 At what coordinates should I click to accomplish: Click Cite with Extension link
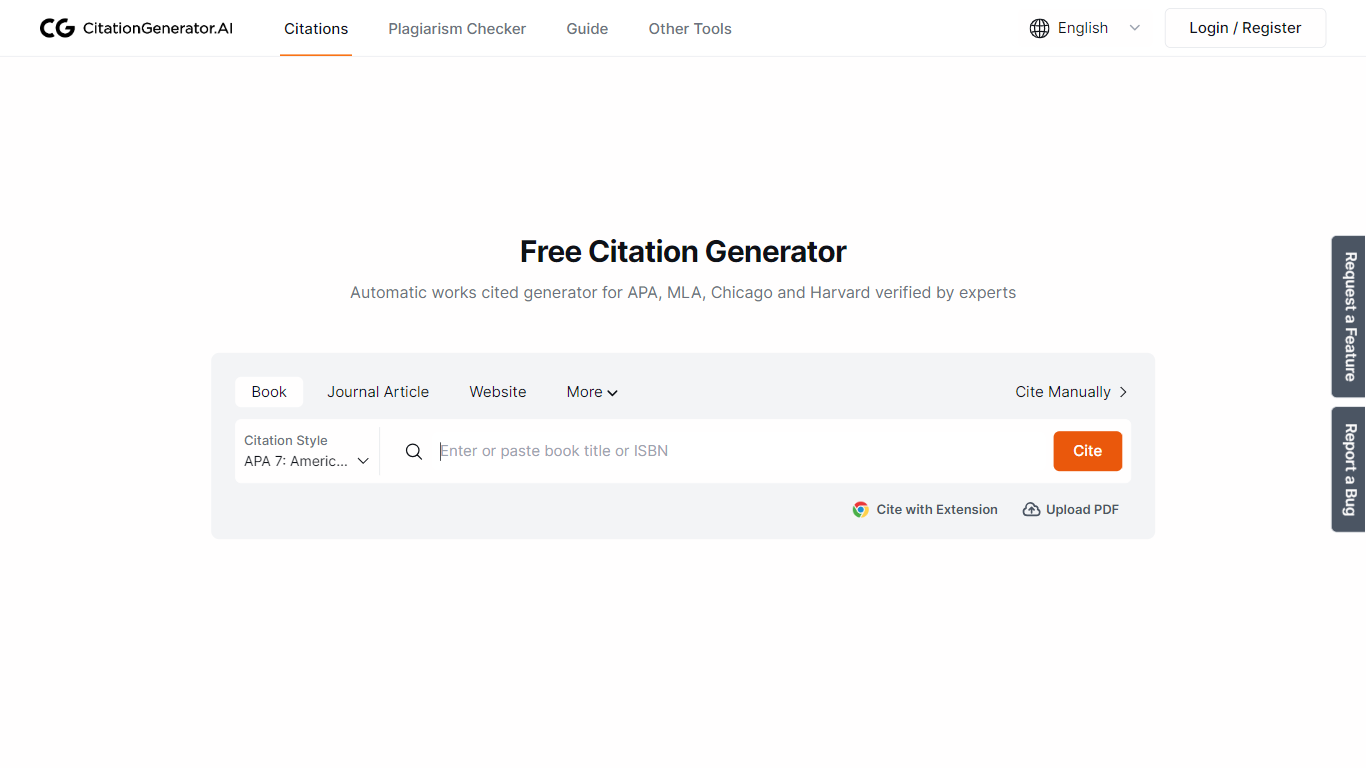(925, 509)
